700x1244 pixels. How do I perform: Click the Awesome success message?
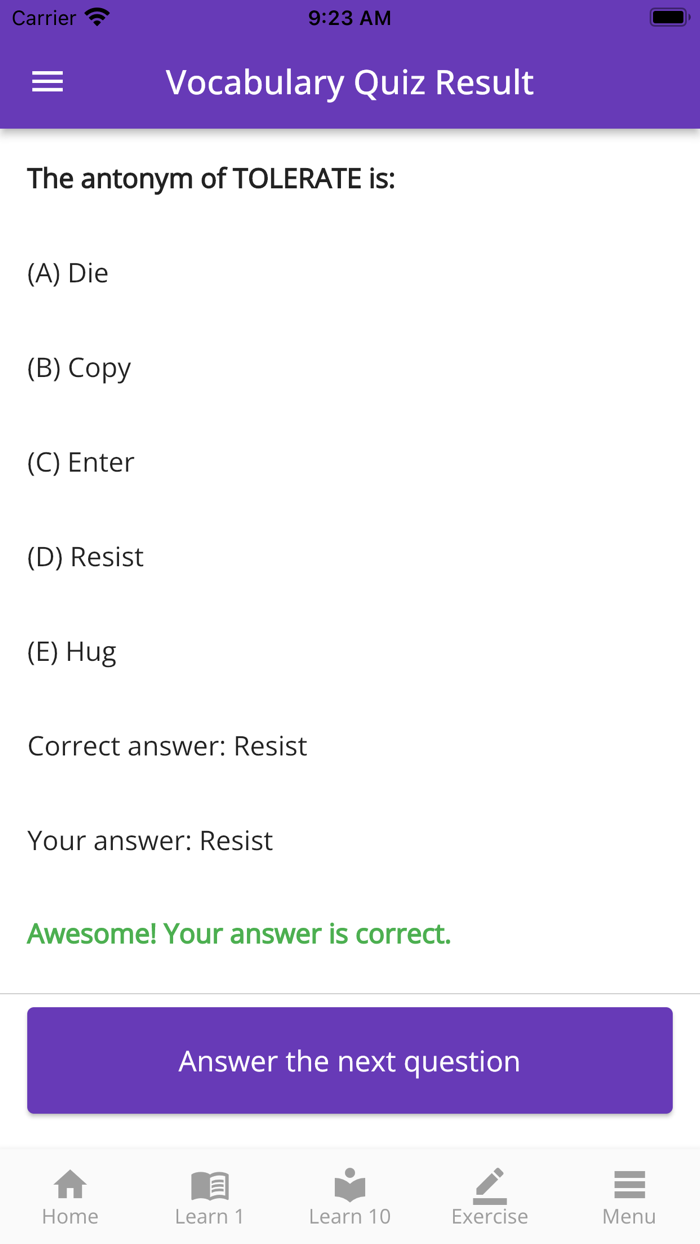(x=239, y=933)
